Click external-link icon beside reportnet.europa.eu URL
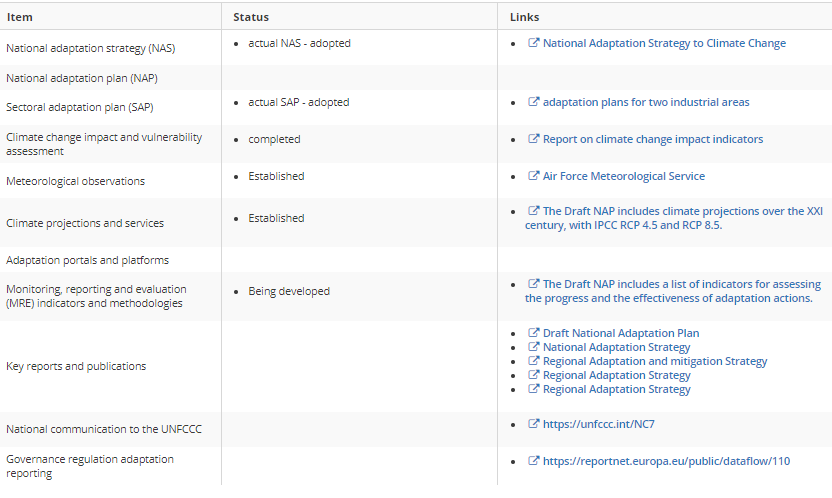832x498 pixels. coord(533,460)
